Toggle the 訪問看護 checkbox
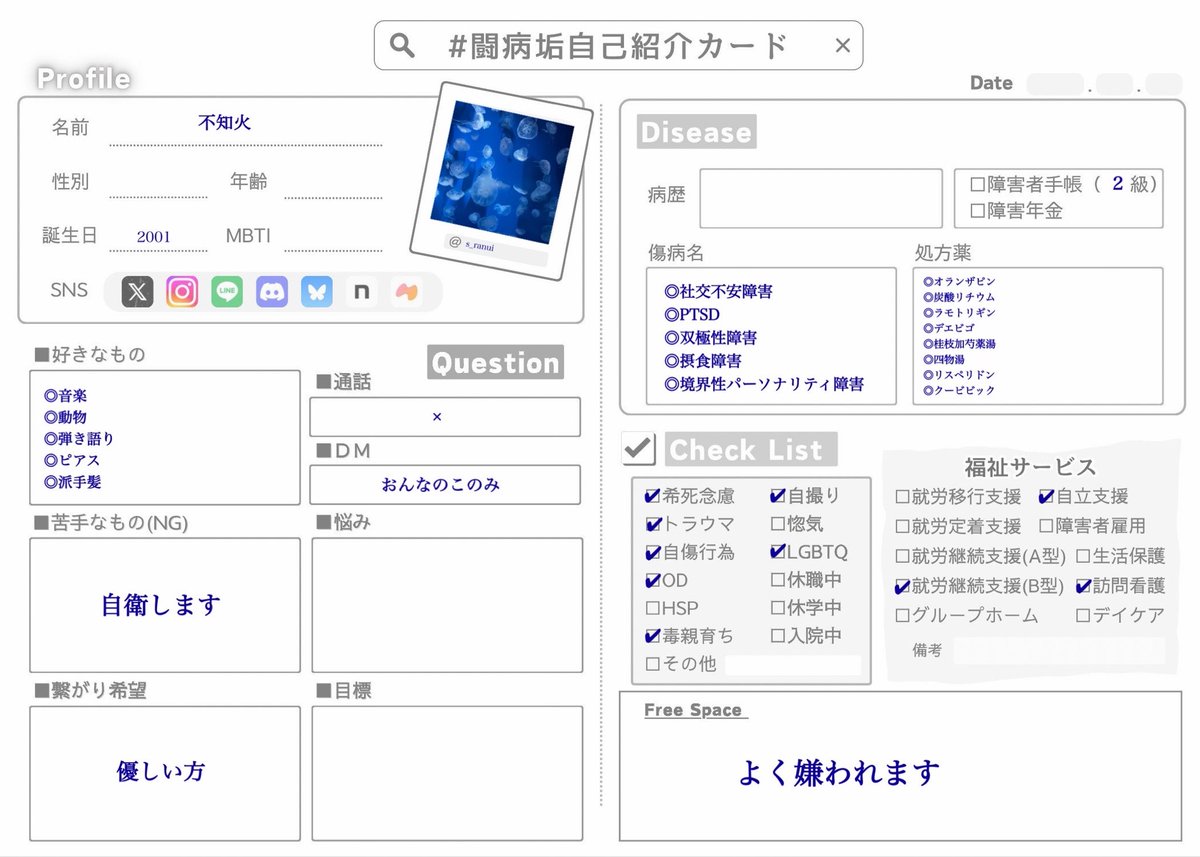Screen dimensions: 1200x857 [x=1083, y=586]
